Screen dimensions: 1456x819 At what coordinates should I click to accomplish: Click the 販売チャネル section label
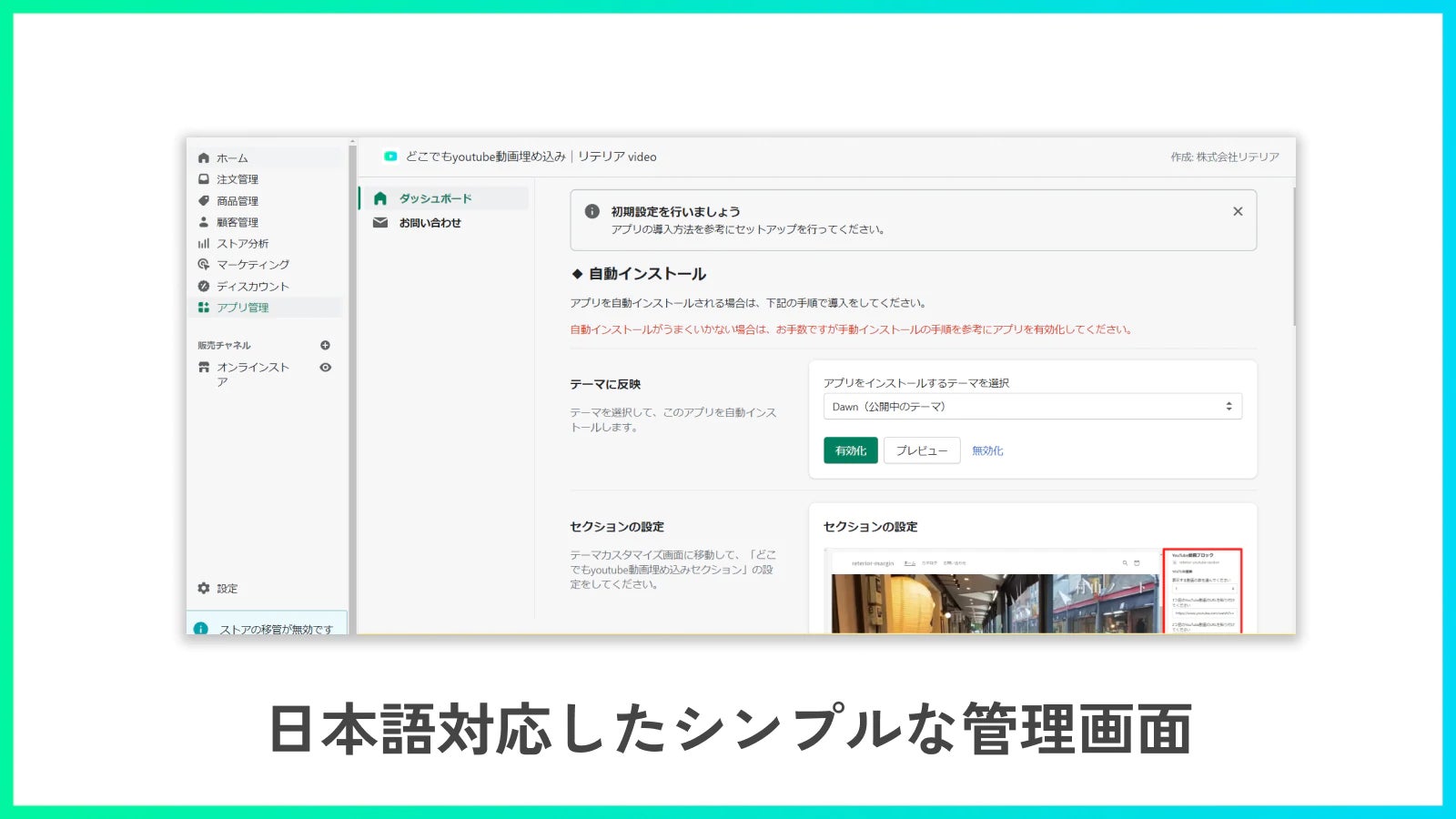point(224,346)
